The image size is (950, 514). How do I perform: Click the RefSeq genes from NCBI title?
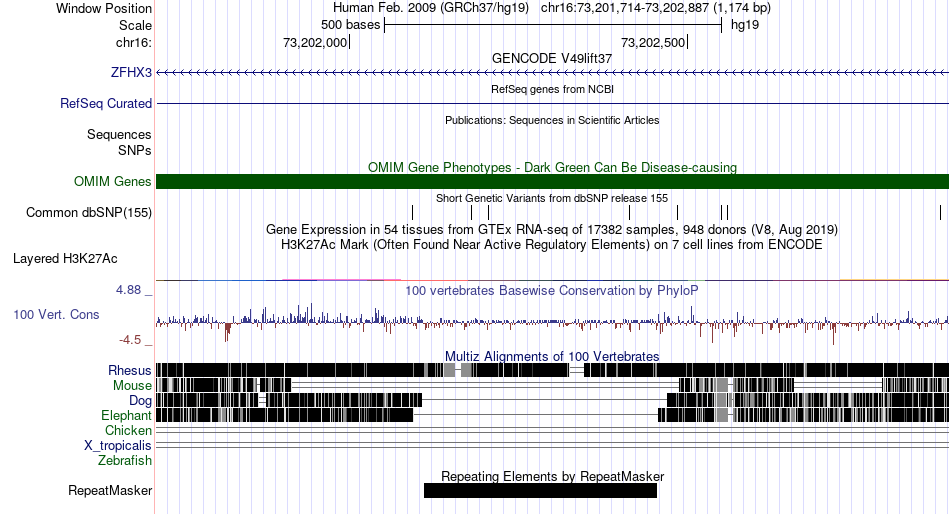(x=552, y=89)
